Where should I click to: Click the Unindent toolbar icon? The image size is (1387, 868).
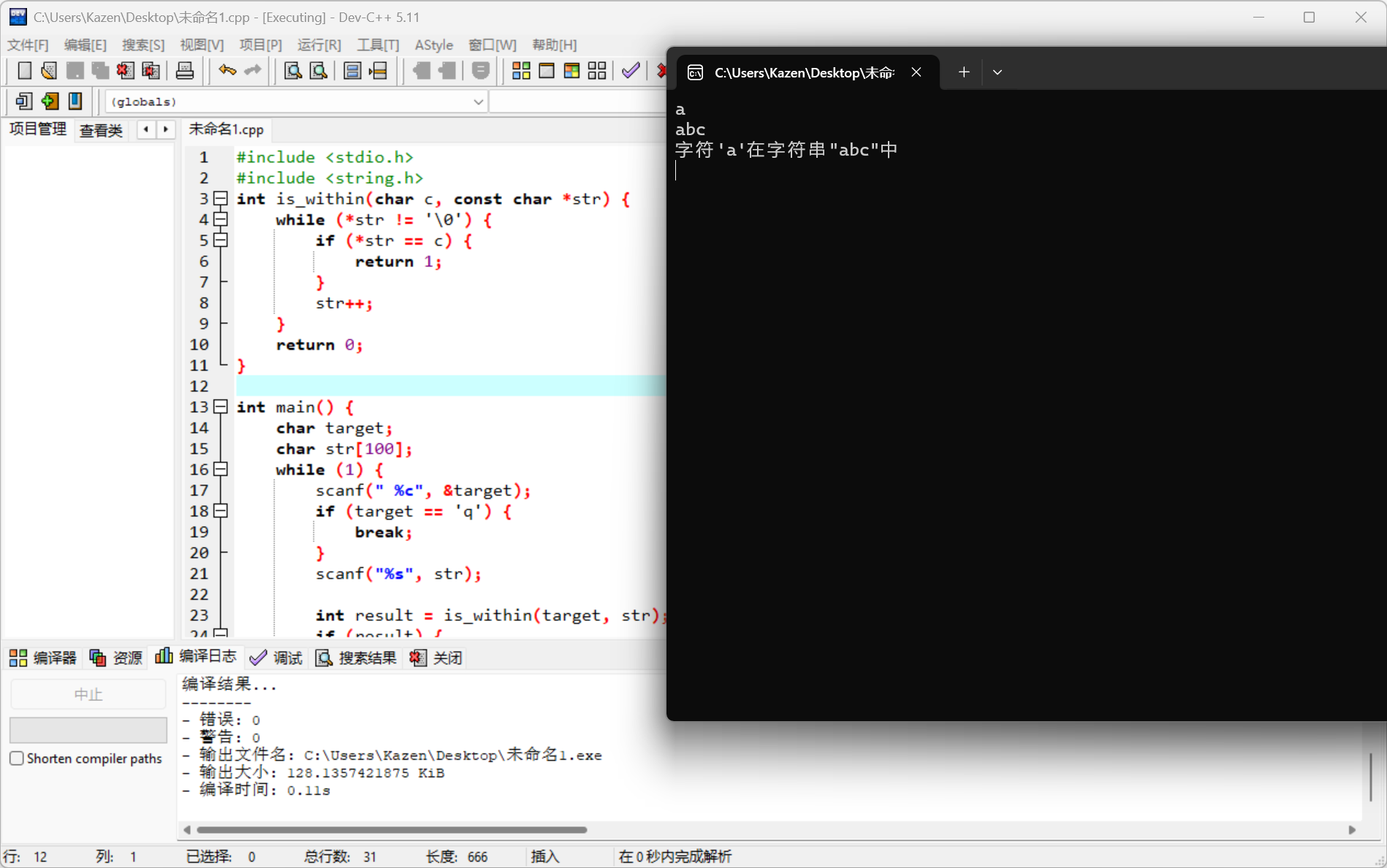[x=422, y=71]
